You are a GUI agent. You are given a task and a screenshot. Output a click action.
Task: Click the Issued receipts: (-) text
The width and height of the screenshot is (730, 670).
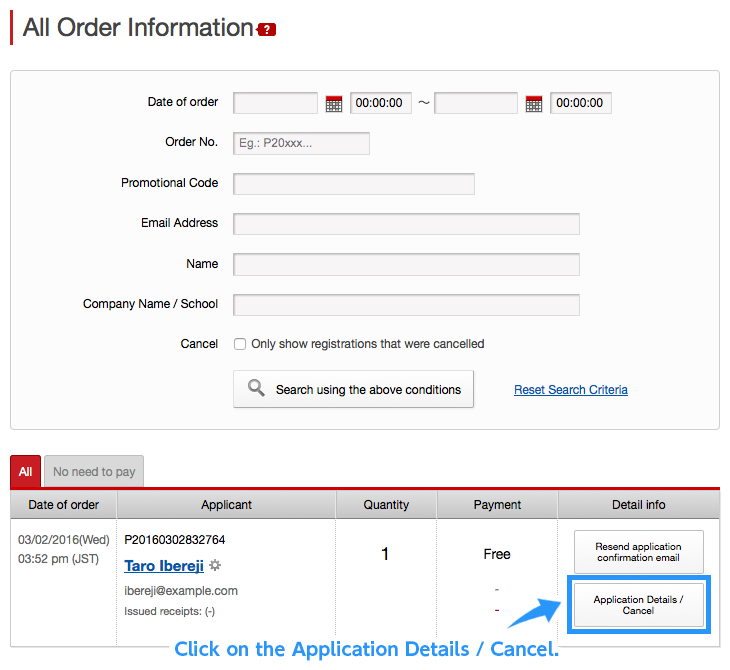pyautogui.click(x=169, y=611)
